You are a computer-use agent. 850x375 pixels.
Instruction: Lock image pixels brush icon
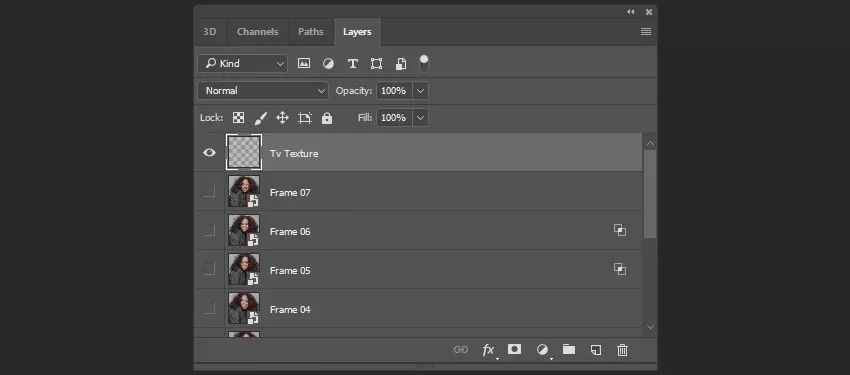261,118
